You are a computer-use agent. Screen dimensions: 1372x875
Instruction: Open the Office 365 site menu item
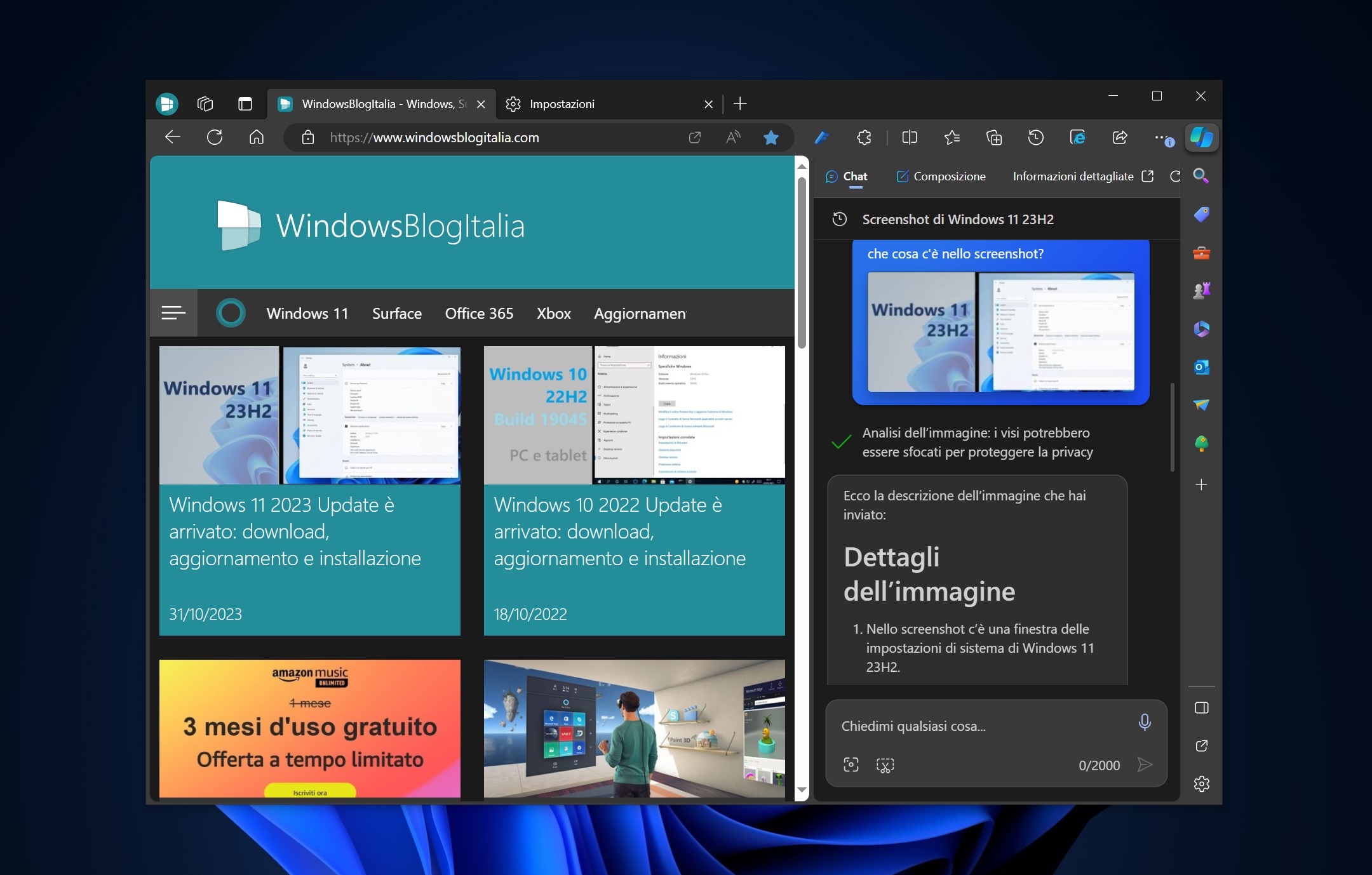click(479, 314)
